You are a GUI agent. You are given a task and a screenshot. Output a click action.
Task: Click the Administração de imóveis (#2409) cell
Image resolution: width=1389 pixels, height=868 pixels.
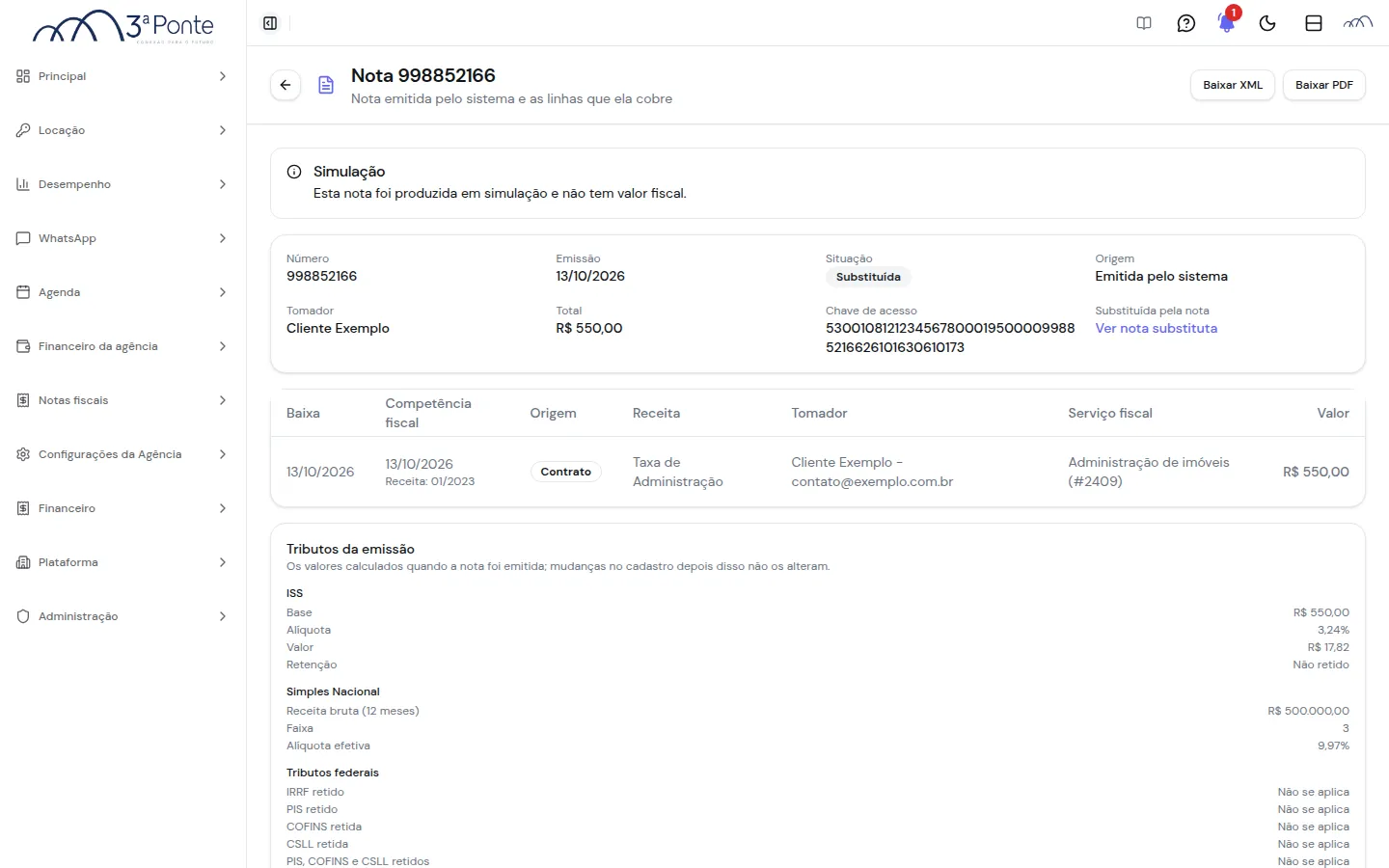pos(1149,472)
